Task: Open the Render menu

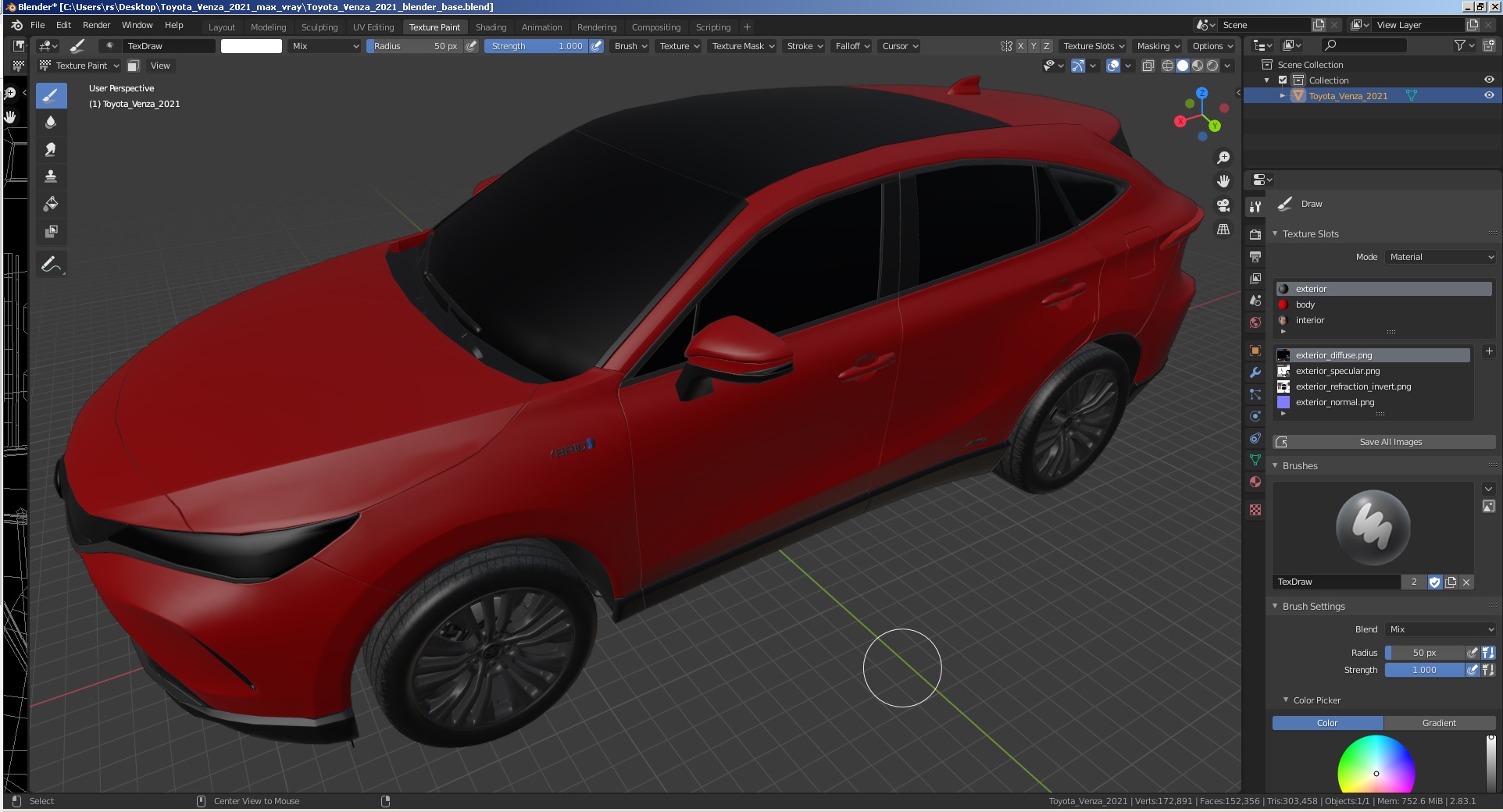Action: [96, 25]
